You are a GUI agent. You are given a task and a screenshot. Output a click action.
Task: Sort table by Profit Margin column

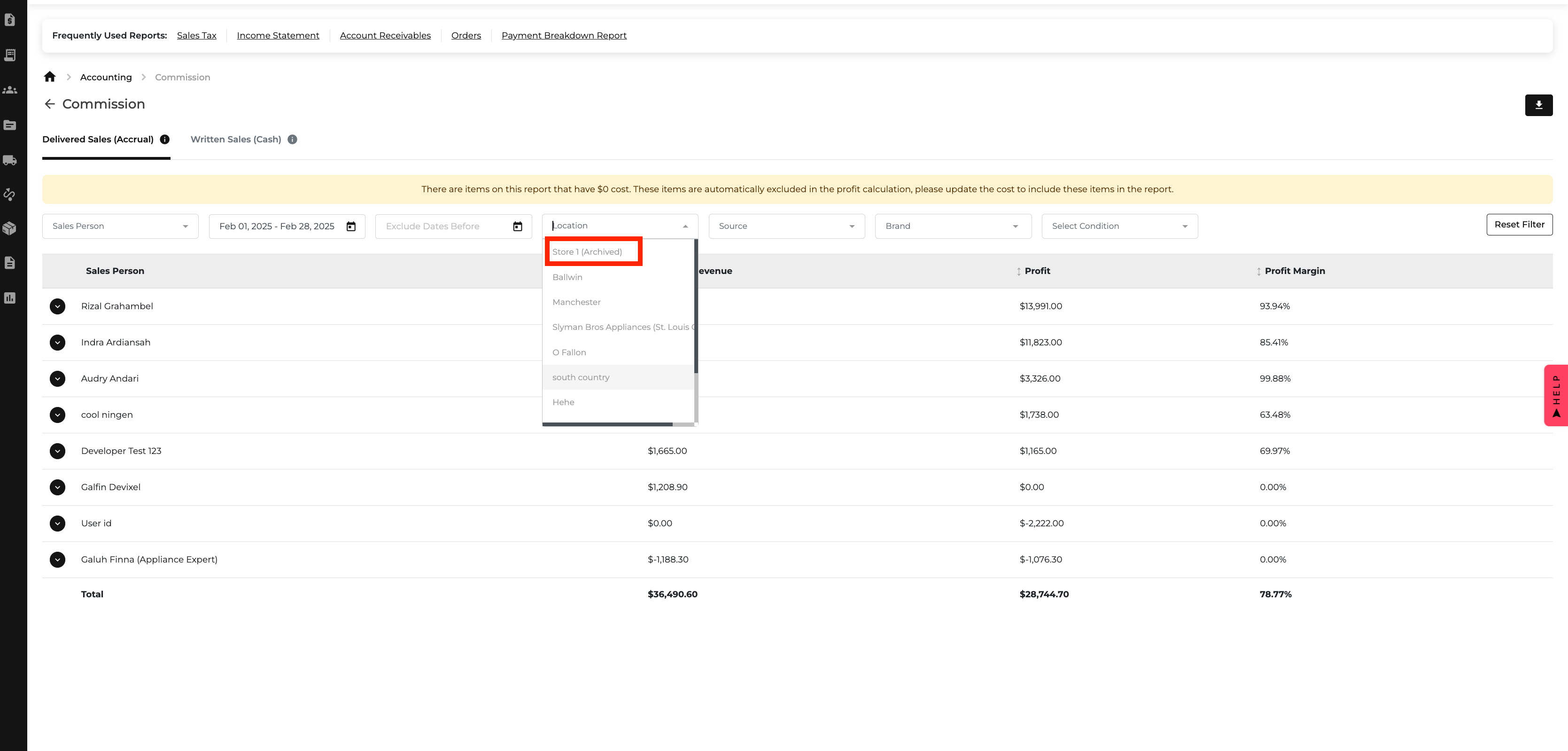[1294, 271]
